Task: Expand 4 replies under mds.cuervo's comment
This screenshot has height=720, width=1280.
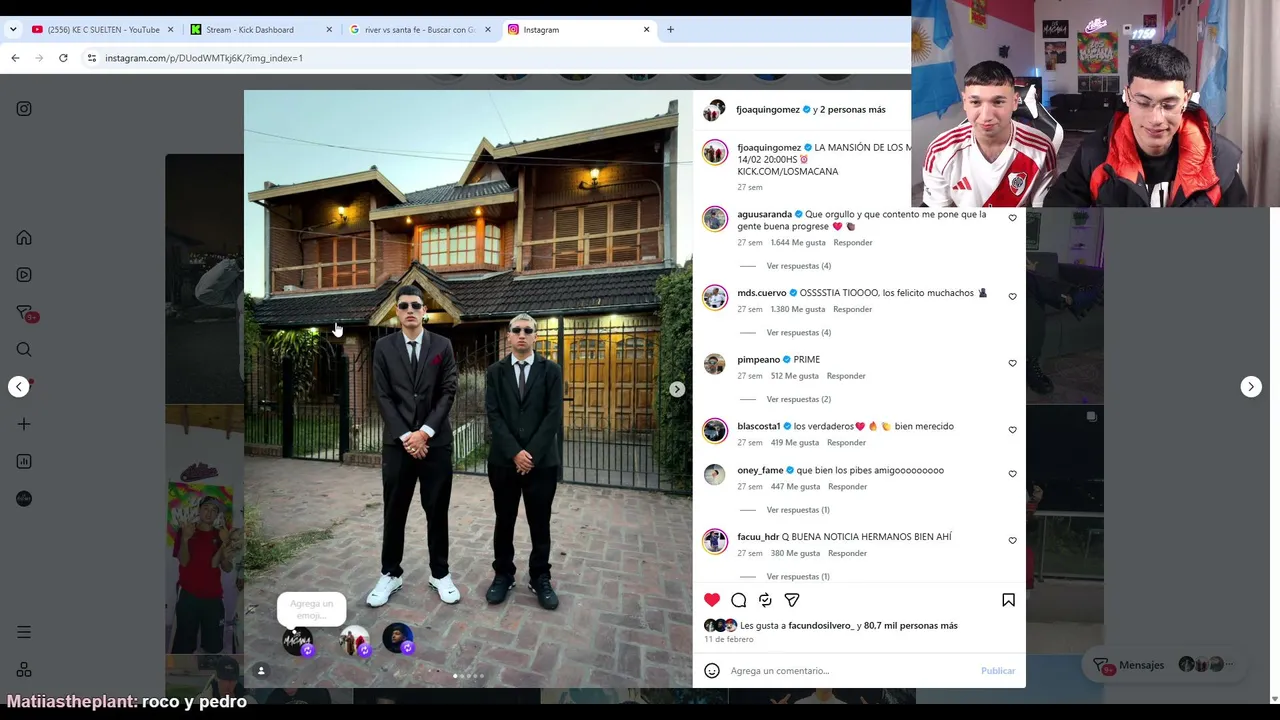Action: click(798, 333)
